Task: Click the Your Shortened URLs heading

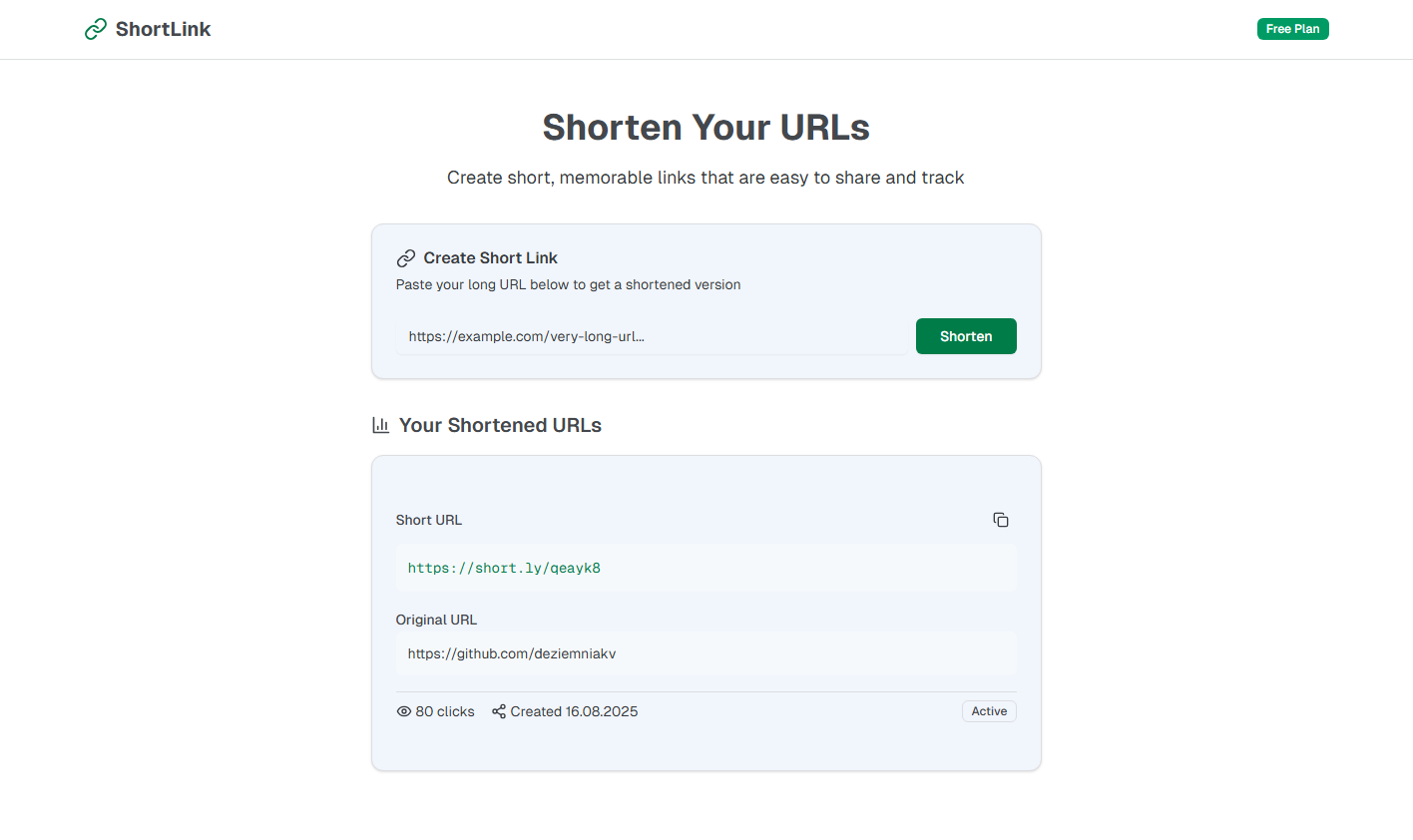Action: tap(500, 425)
